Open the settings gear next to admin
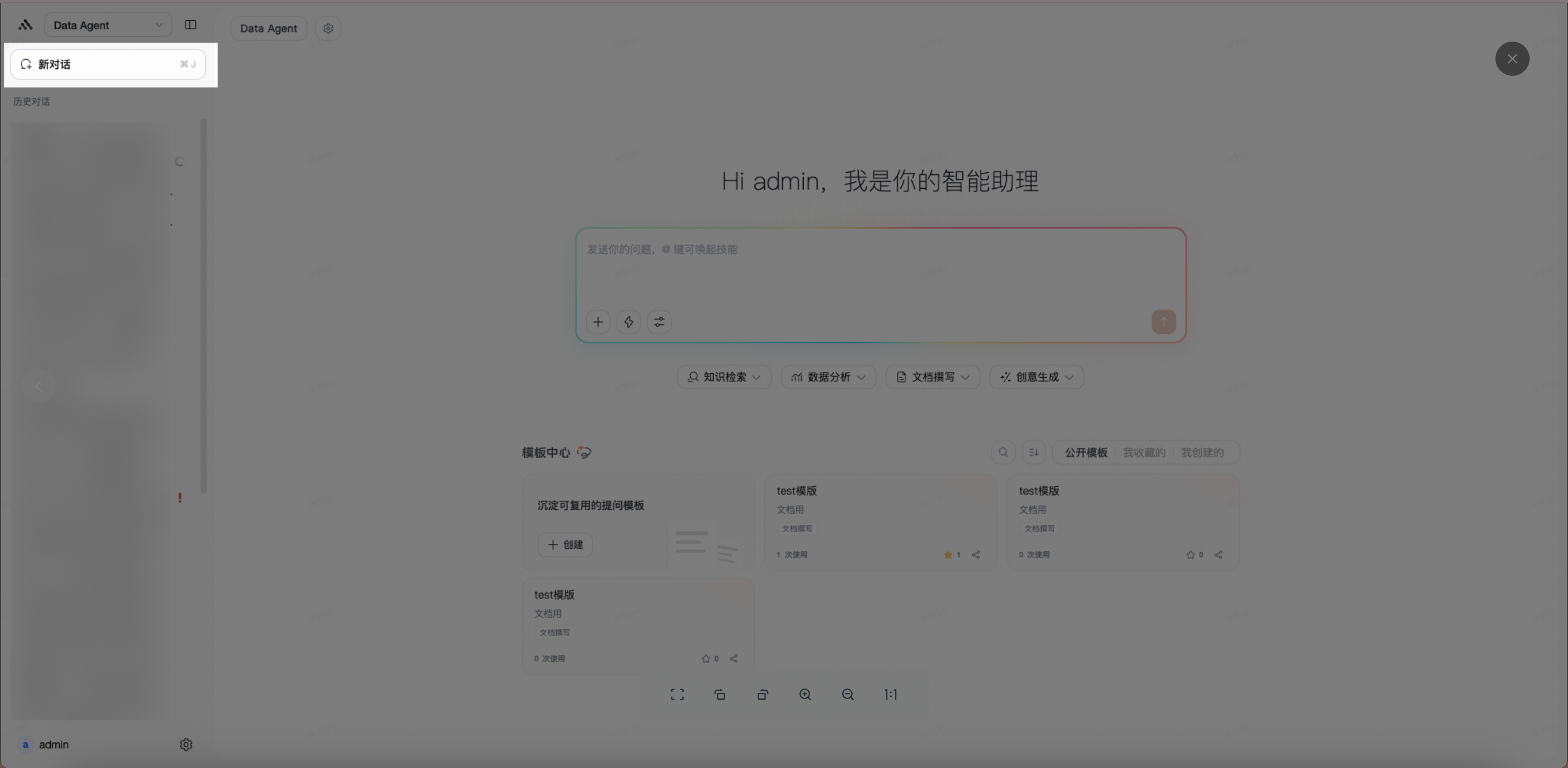1568x768 pixels. coord(186,744)
